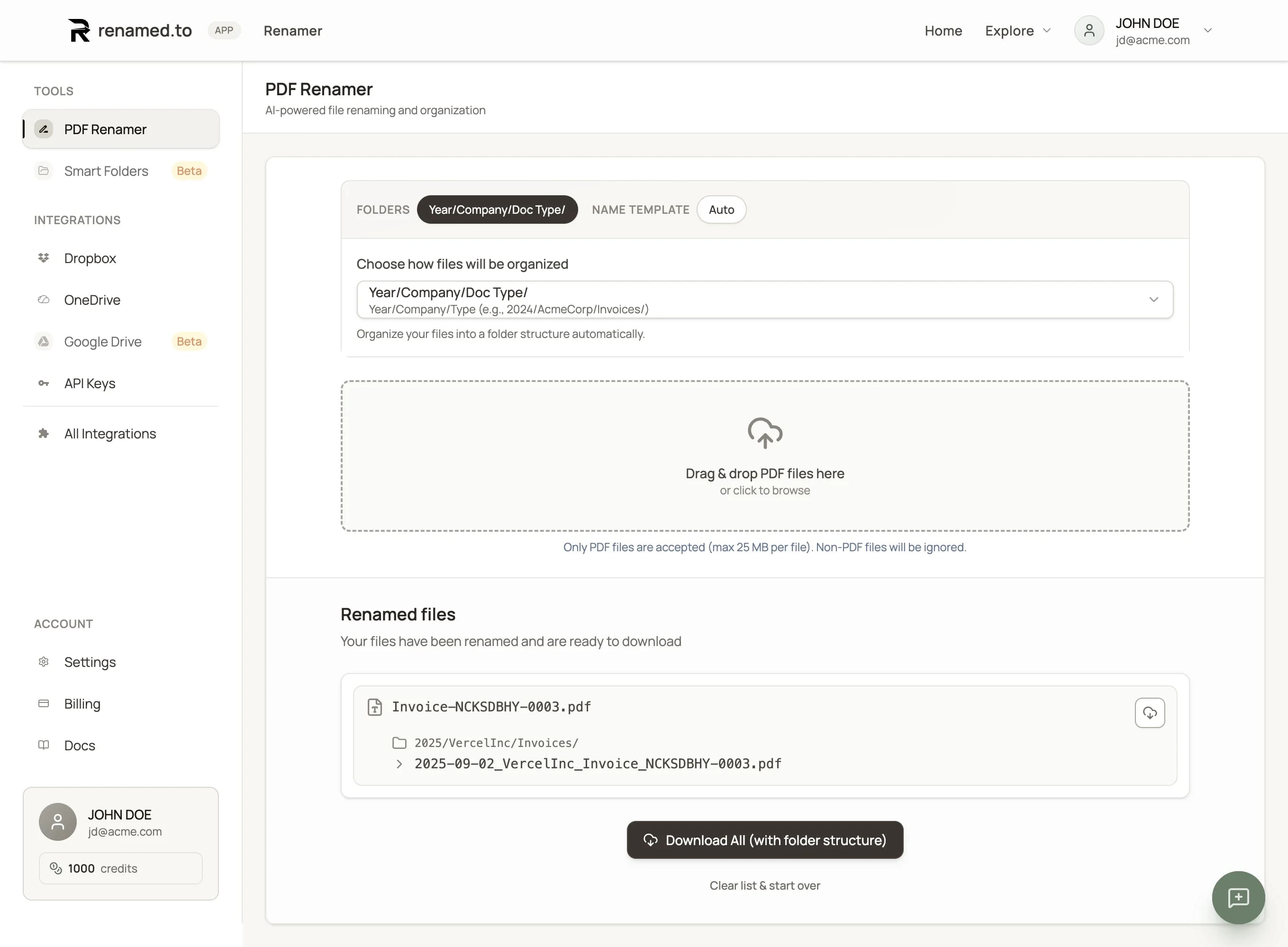Click Clear list & start over link
This screenshot has width=1288, height=947.
[764, 886]
